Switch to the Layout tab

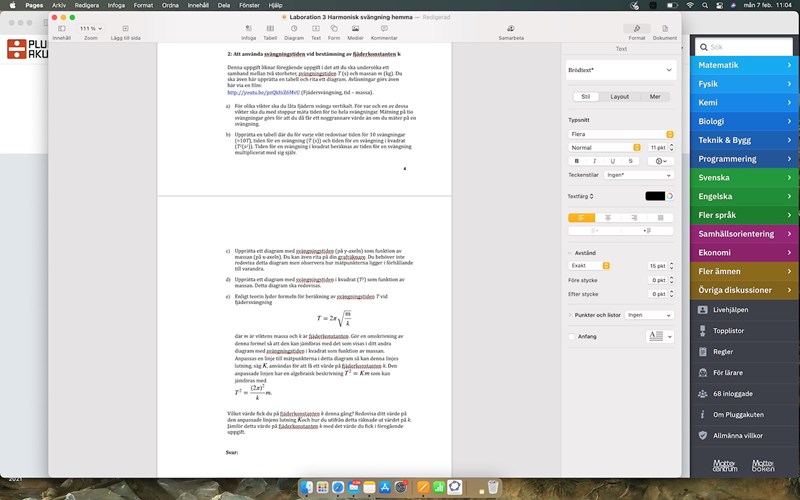(x=620, y=97)
